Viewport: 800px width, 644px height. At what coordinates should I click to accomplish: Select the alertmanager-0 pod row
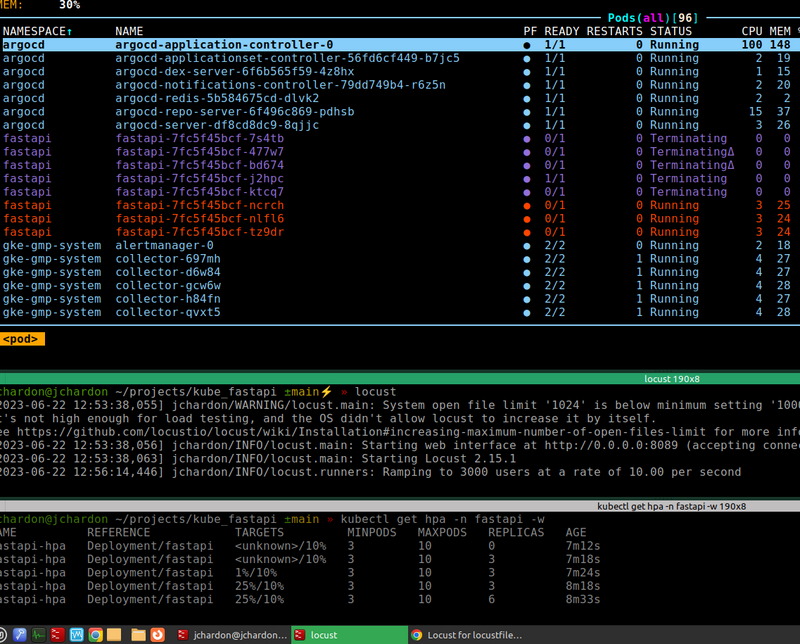400,245
